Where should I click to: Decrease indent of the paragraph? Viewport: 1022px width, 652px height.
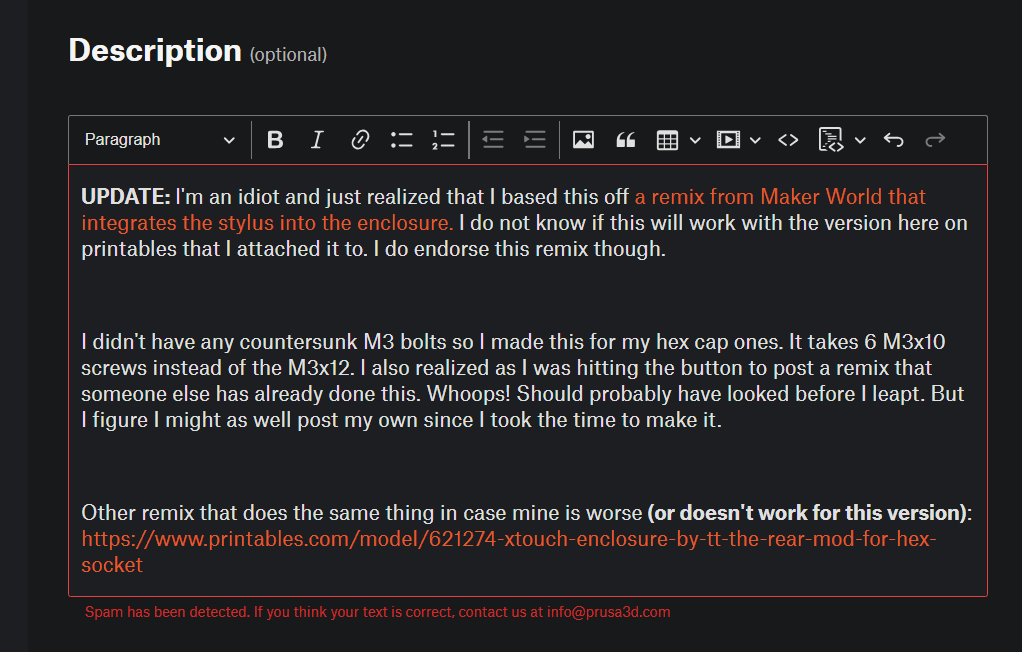[493, 140]
